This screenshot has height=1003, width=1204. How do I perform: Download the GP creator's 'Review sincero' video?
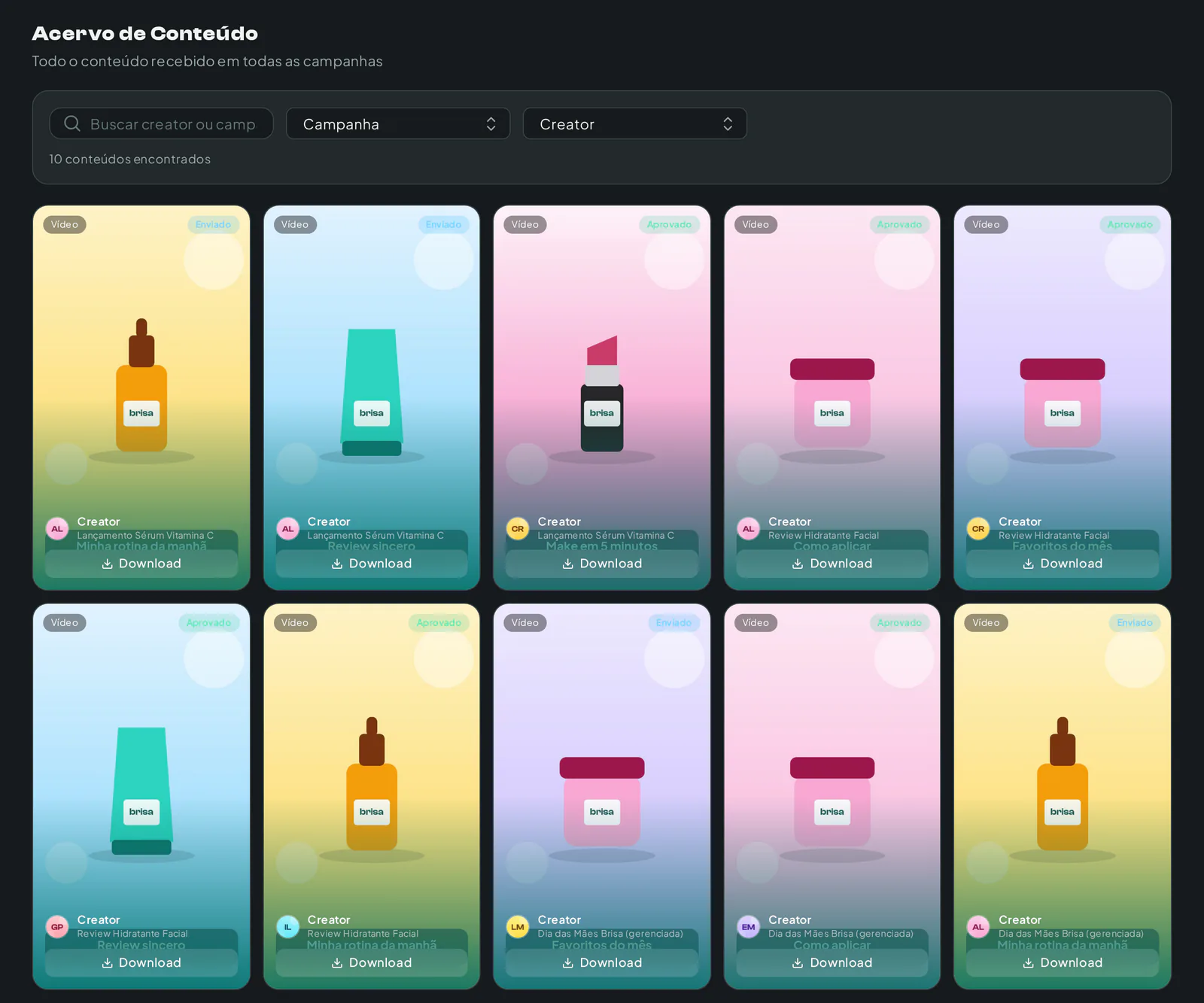point(141,962)
